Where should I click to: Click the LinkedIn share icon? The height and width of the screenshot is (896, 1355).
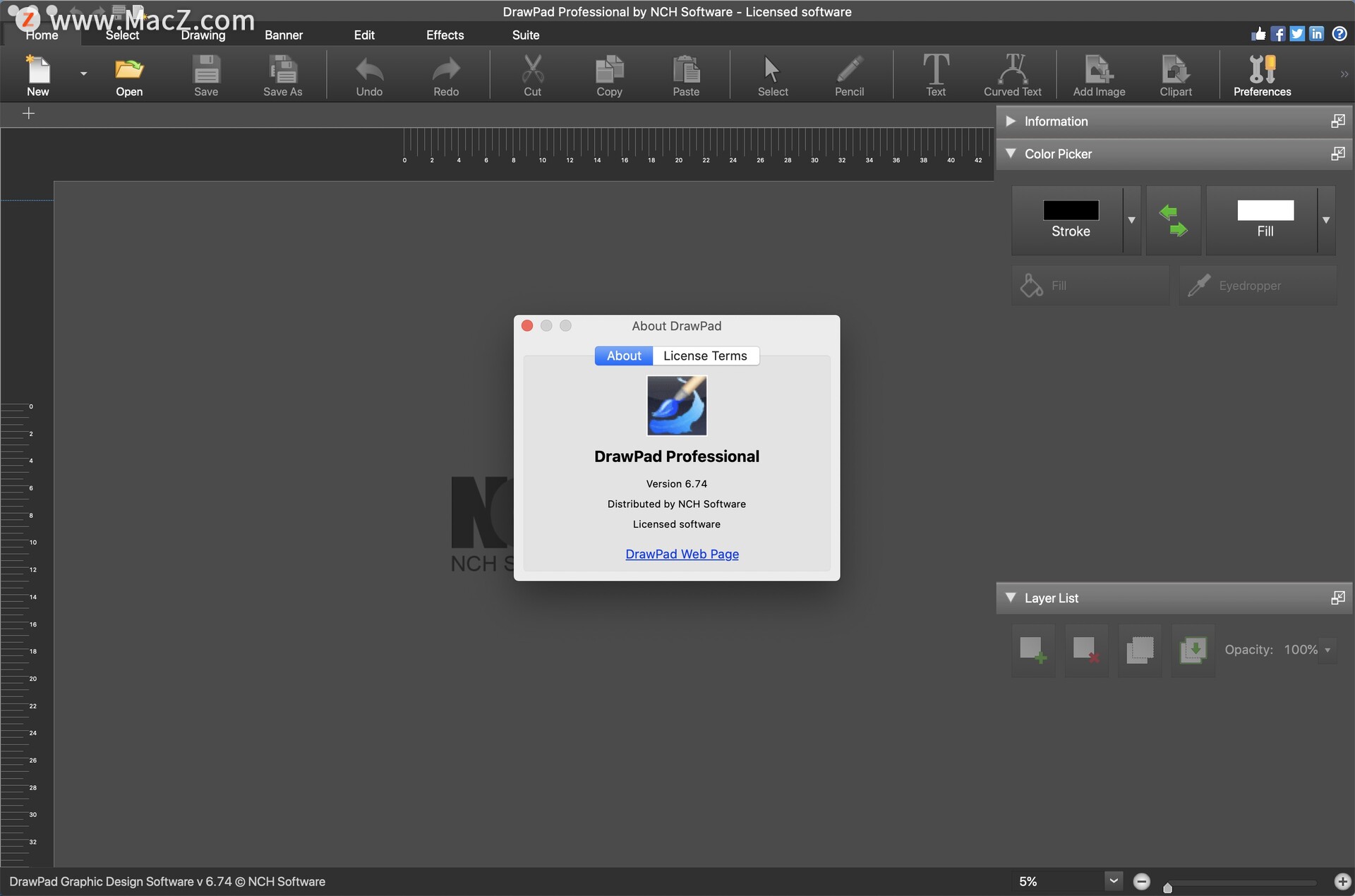click(x=1317, y=34)
